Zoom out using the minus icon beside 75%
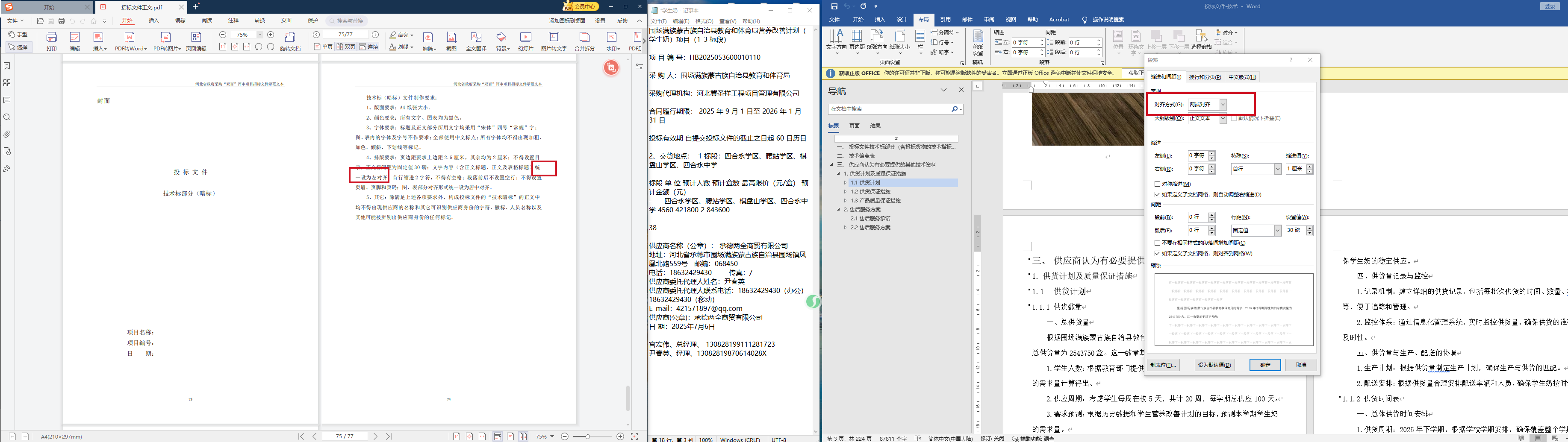This screenshot has width=1568, height=442. tap(223, 35)
